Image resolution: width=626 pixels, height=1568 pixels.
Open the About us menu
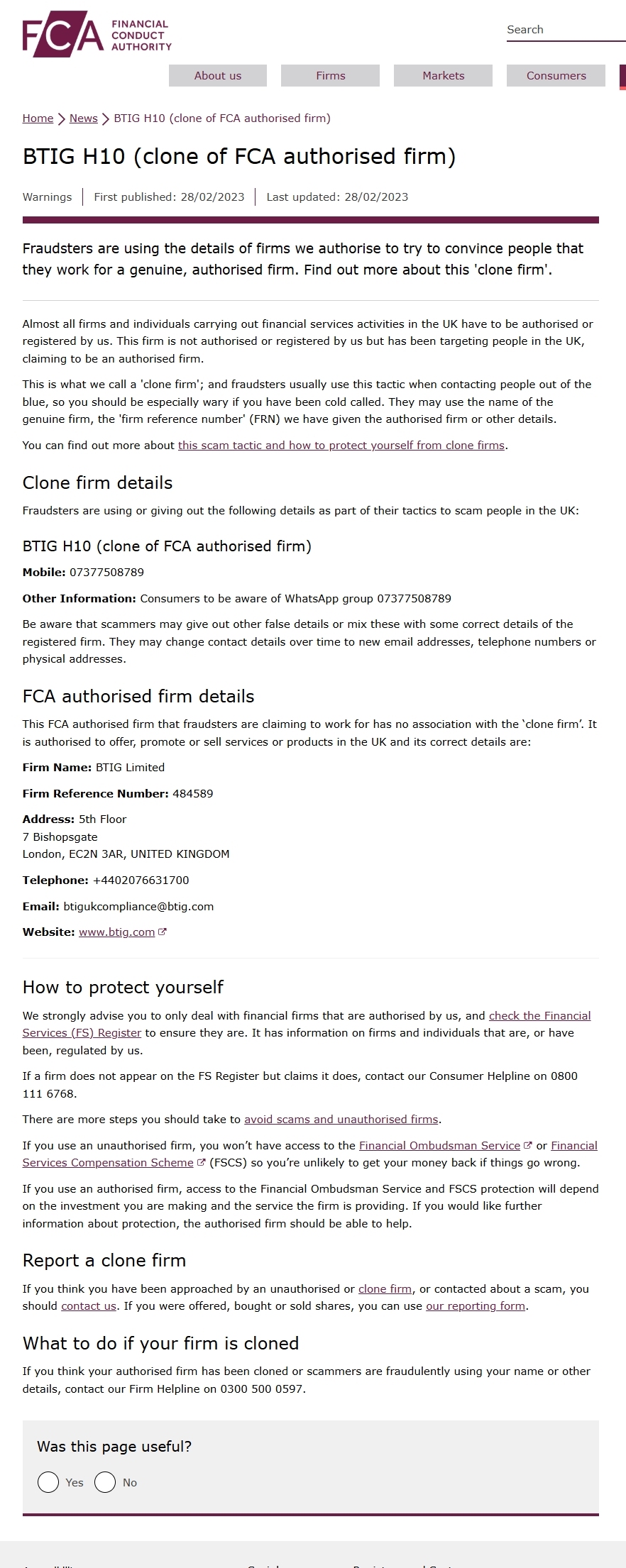pos(218,76)
